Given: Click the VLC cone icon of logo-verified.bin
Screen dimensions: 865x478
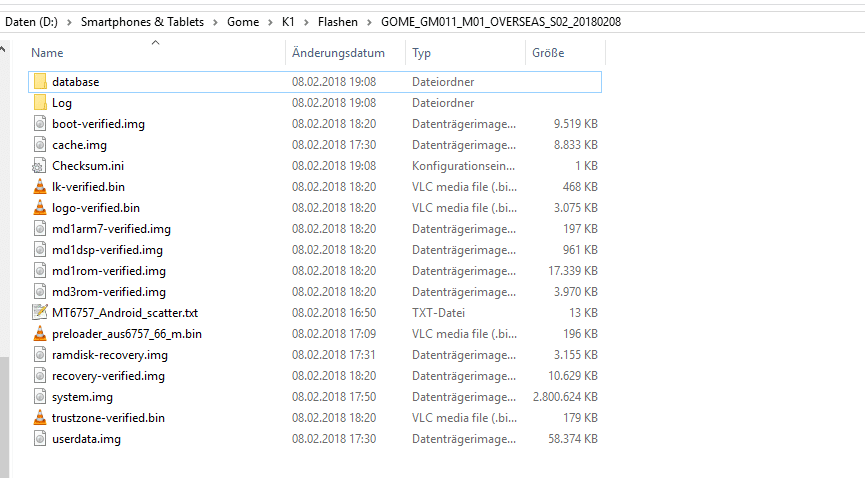Looking at the screenshot, I should [x=40, y=208].
